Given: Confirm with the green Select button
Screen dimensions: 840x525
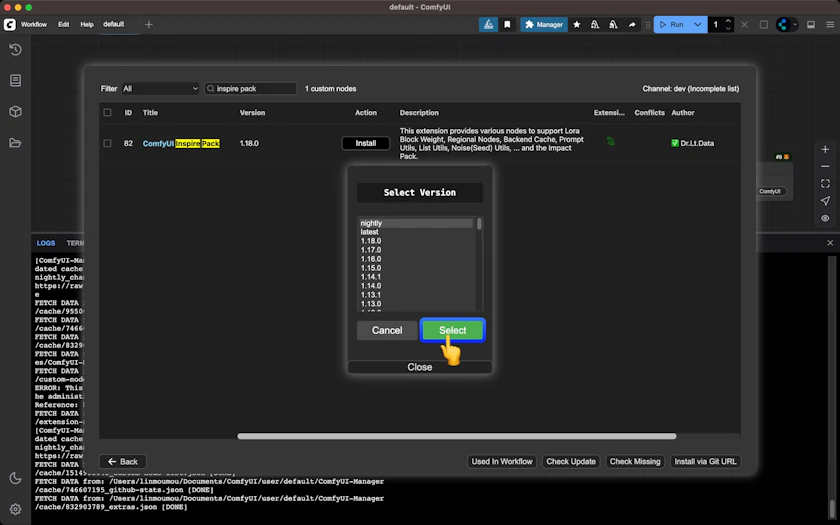Looking at the screenshot, I should pos(453,330).
